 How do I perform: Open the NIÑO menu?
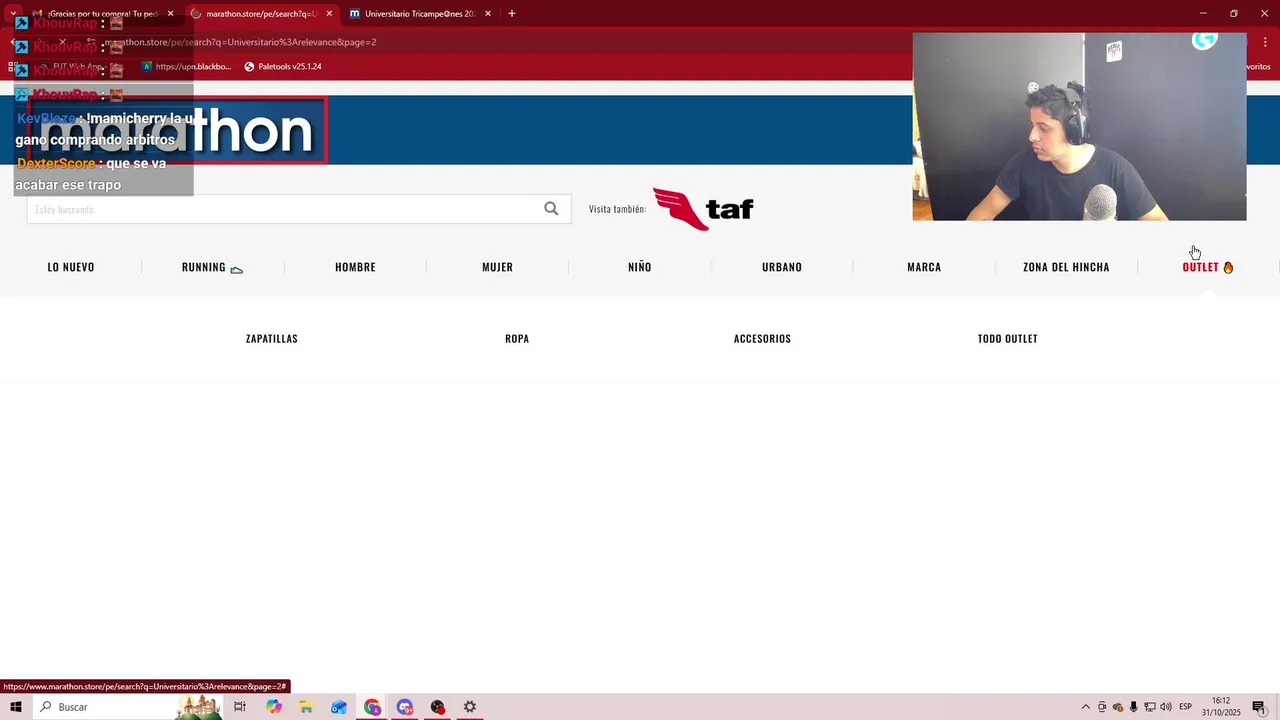pyautogui.click(x=639, y=267)
